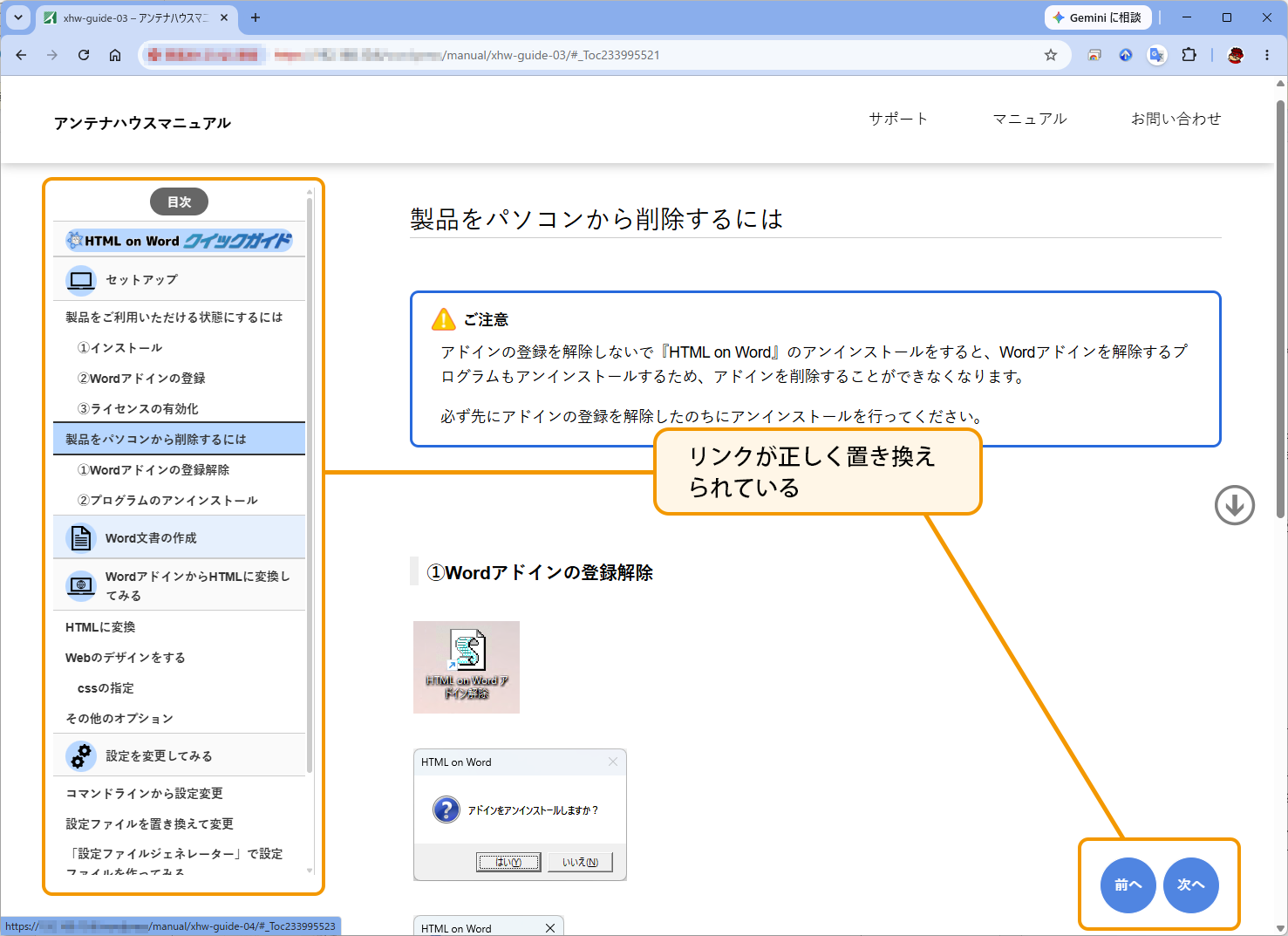The image size is (1288, 936).
Task: Click the browser forward arrow
Action: point(52,55)
